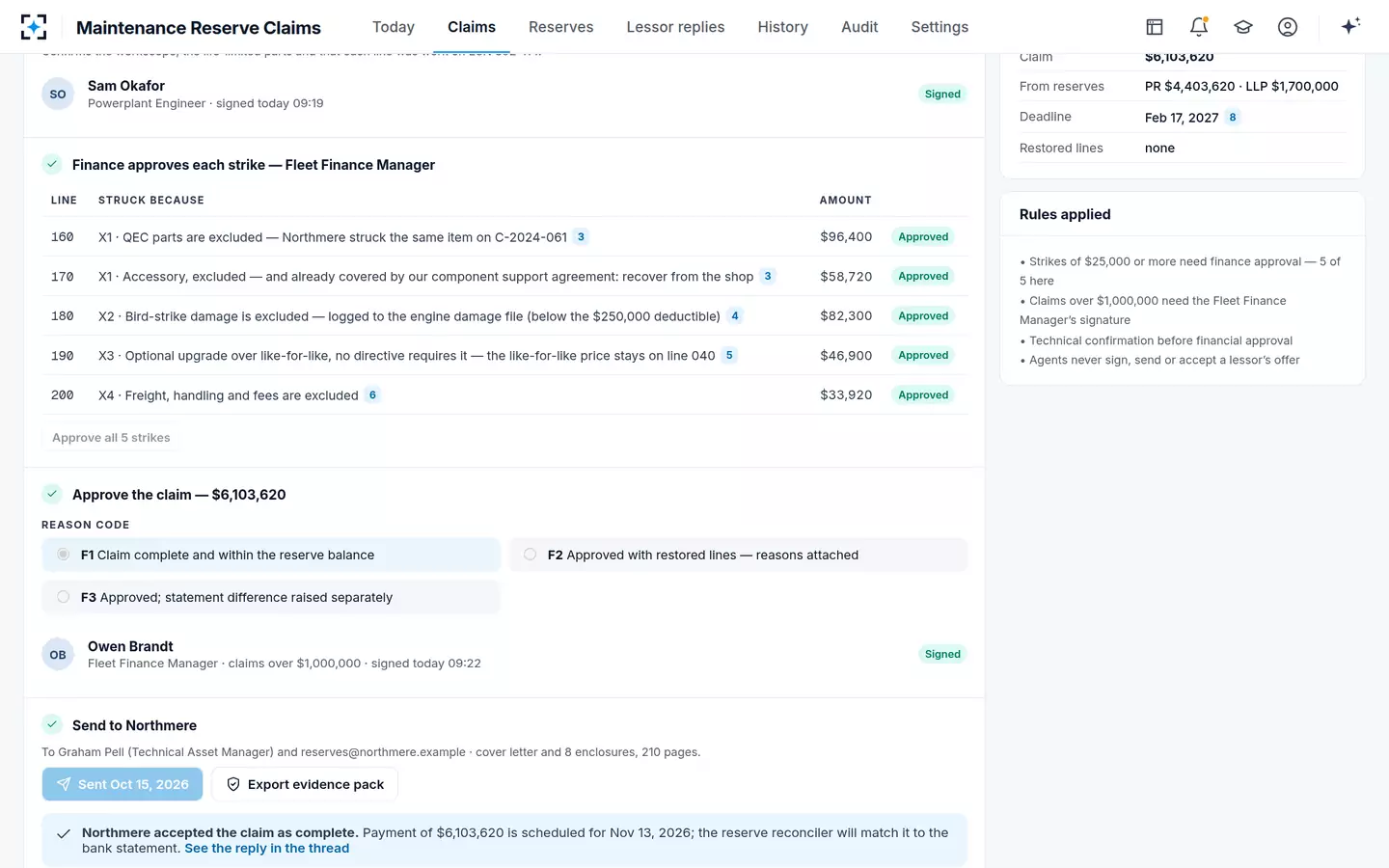The height and width of the screenshot is (868, 1389).
Task: Click the $96,400 amount
Action: click(x=846, y=236)
